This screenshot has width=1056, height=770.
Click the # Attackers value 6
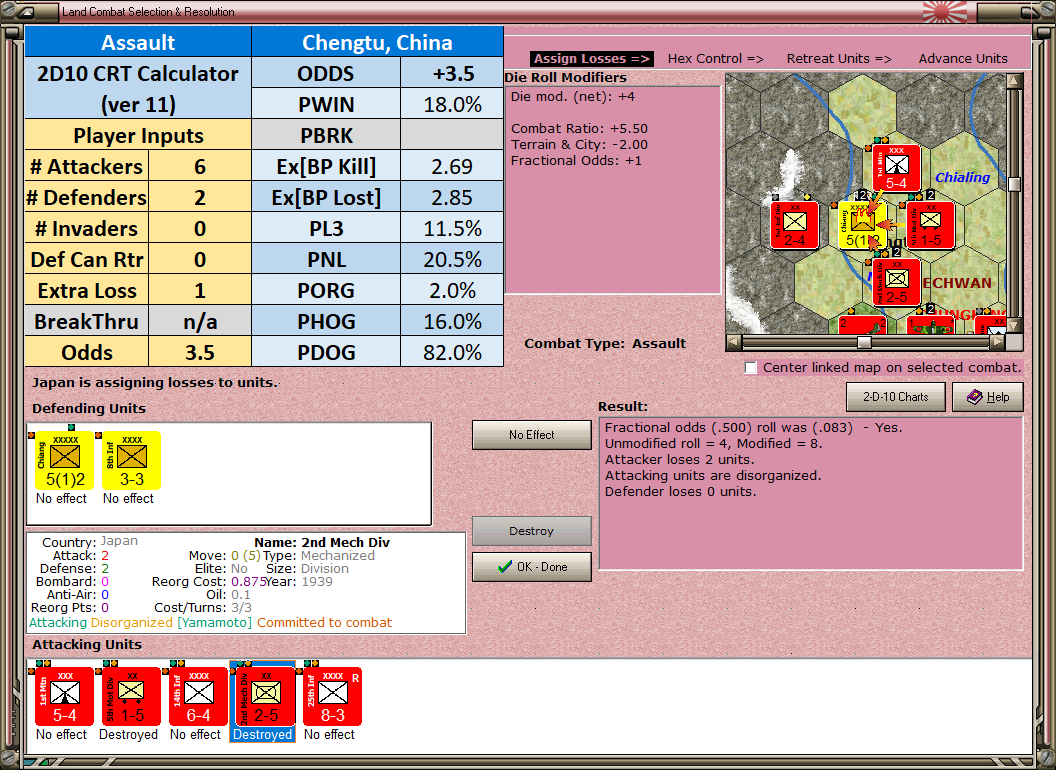[200, 166]
